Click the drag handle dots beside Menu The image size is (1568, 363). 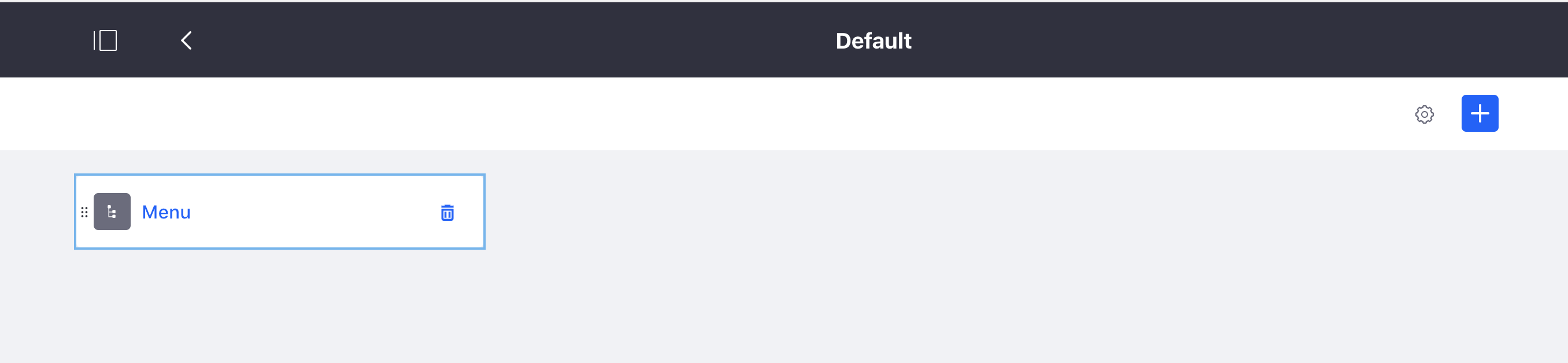[x=84, y=212]
